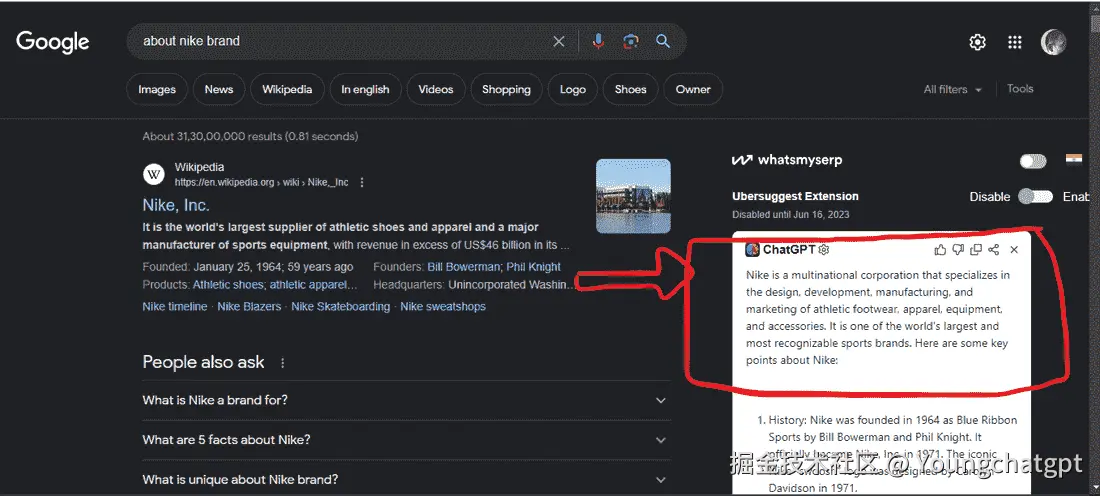This screenshot has width=1100, height=496.
Task: Click the "People also ask" heading
Action: (x=203, y=362)
